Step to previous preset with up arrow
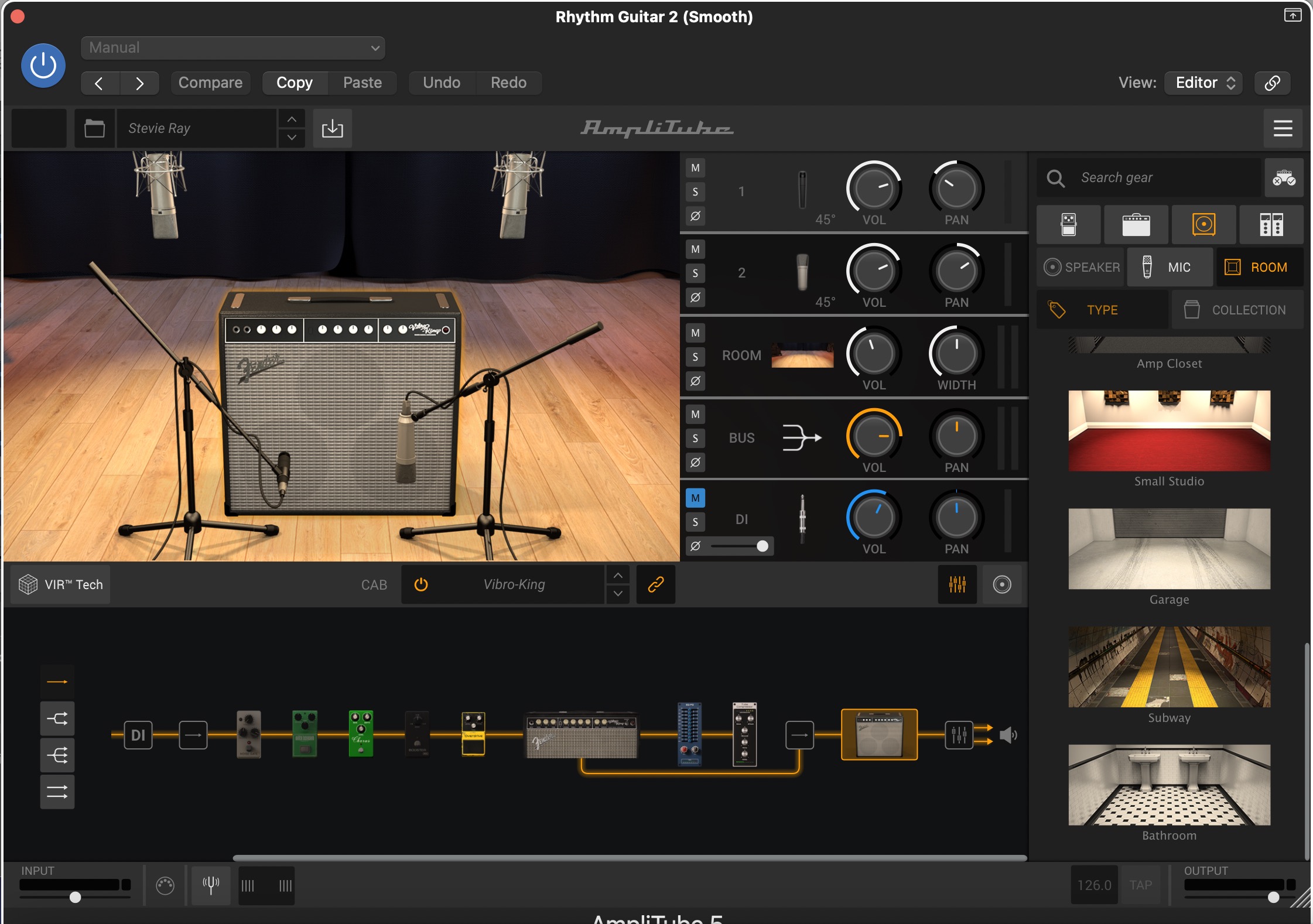1313x924 pixels. click(x=292, y=119)
